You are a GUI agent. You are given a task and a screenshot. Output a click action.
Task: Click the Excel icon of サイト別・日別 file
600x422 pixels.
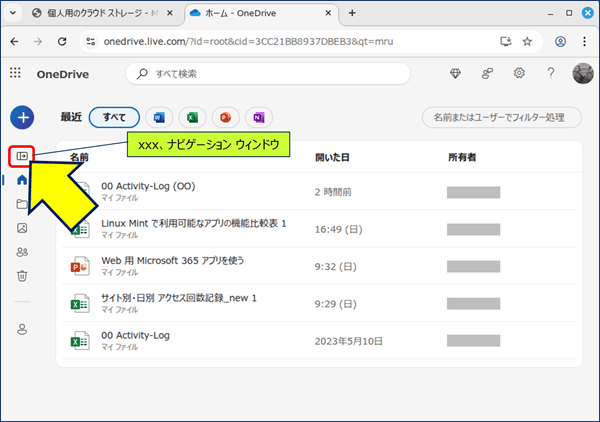[x=80, y=303]
